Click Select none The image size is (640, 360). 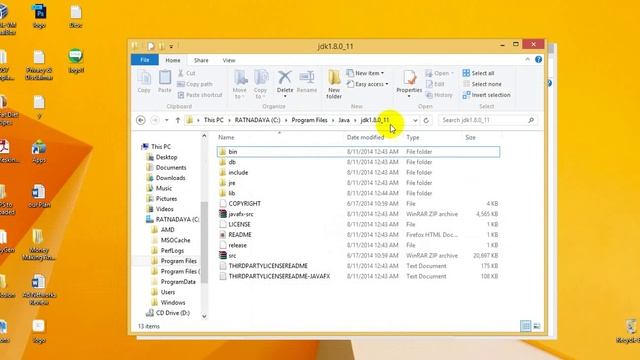482,84
